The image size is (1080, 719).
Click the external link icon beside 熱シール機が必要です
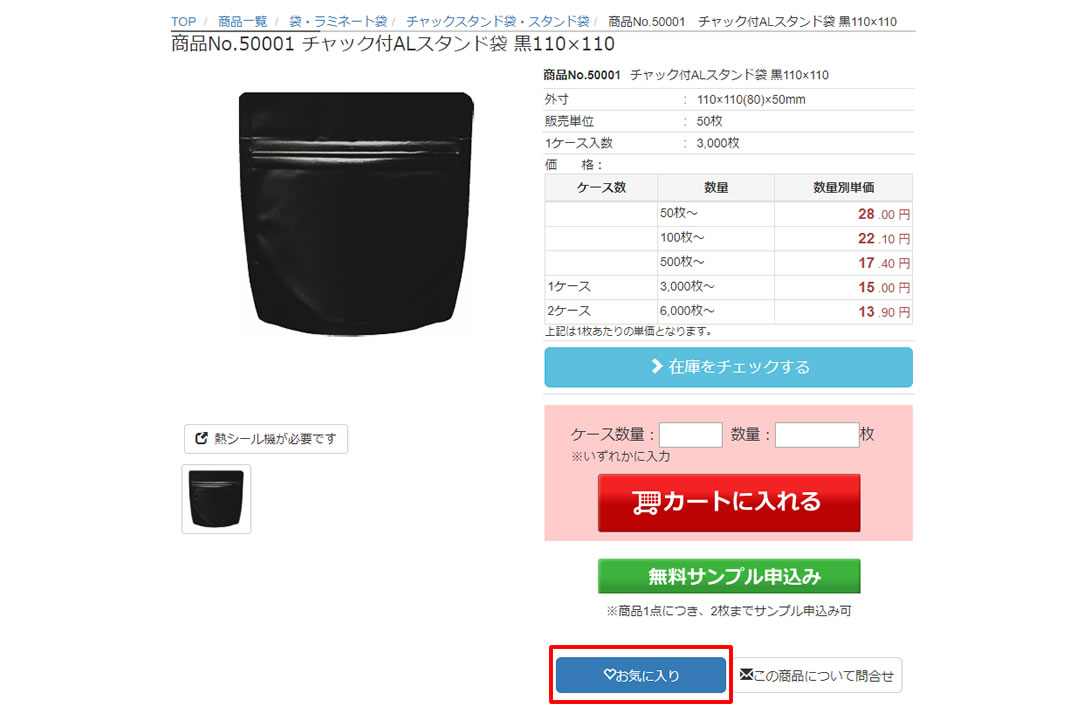tap(201, 438)
